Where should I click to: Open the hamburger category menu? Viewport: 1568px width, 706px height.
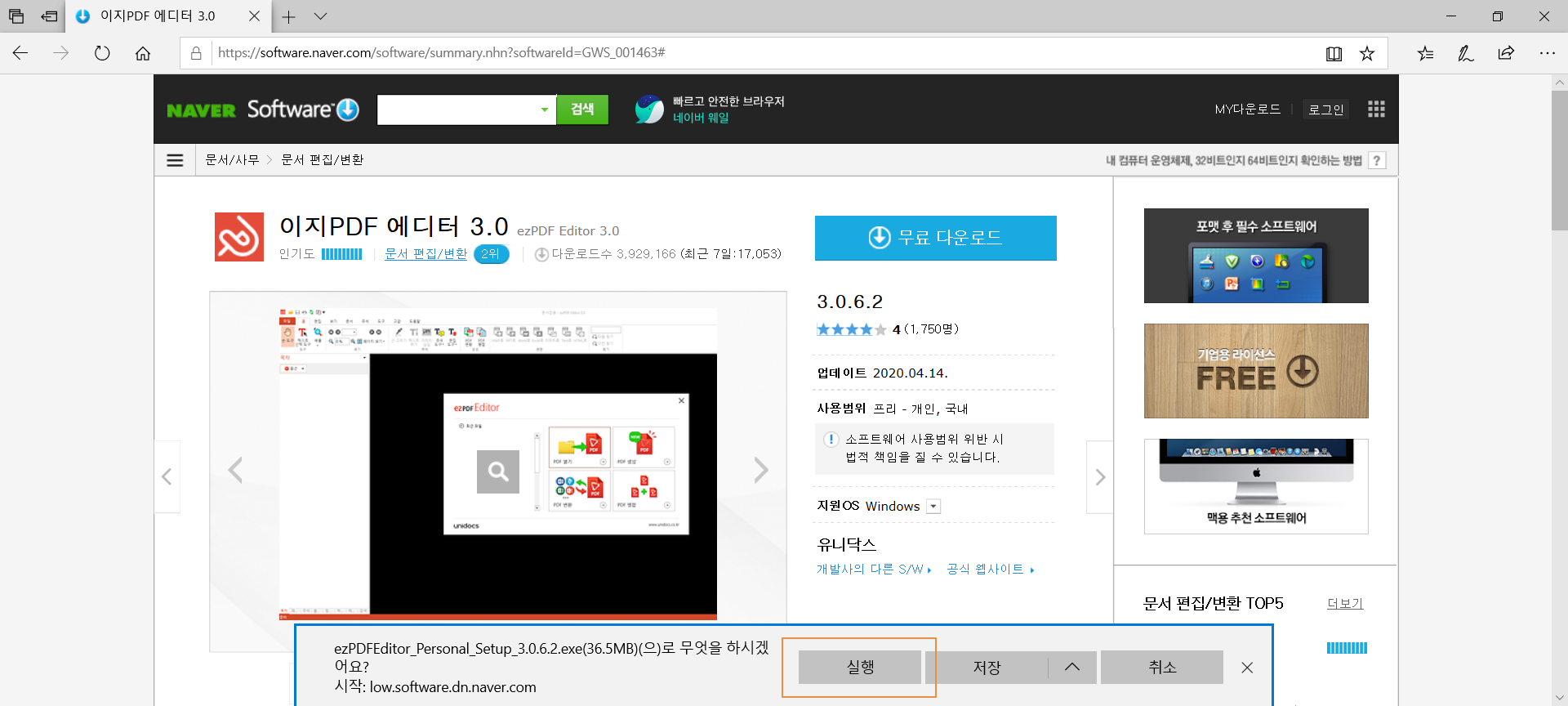[175, 160]
